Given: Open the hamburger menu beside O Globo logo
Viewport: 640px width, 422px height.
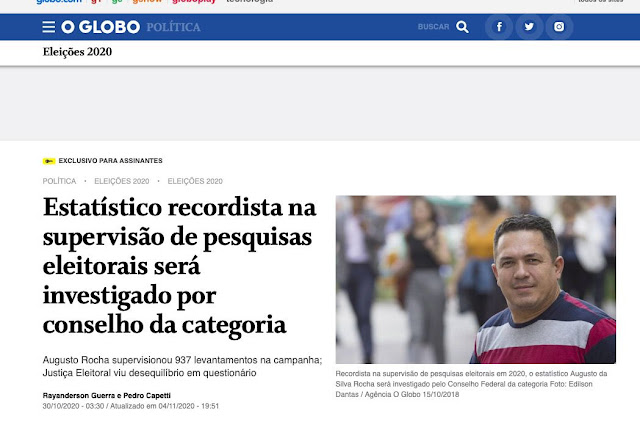Looking at the screenshot, I should pyautogui.click(x=49, y=27).
